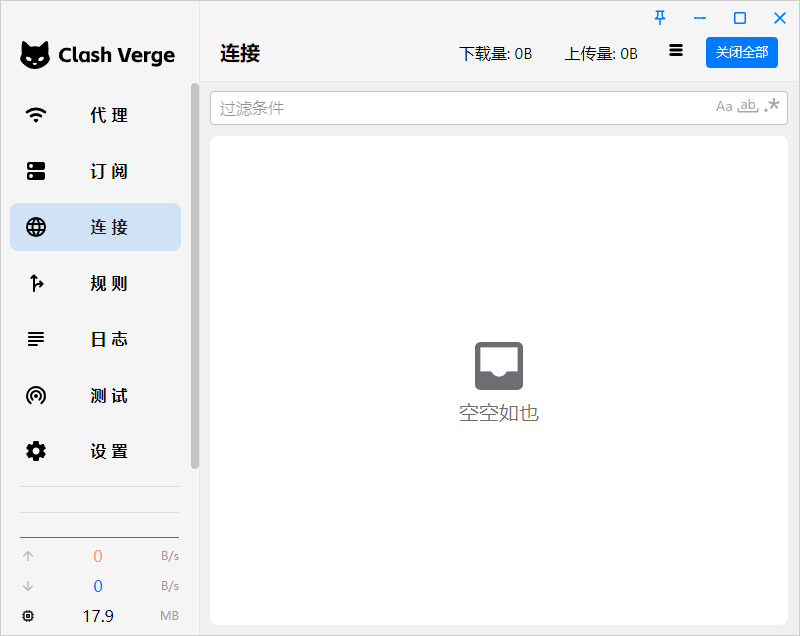Screen dimensions: 800x636
Task: Open the connections options hamburger menu icon
Action: pos(675,49)
